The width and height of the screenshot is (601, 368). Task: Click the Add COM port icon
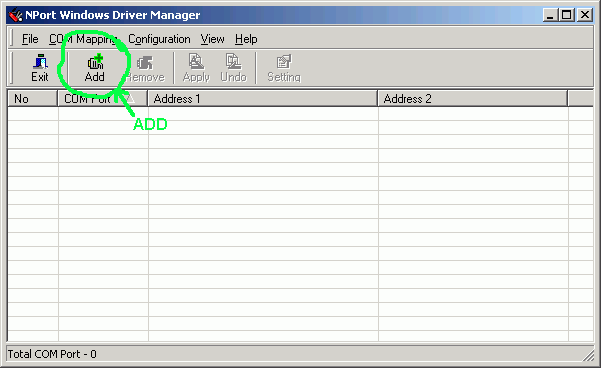95,68
